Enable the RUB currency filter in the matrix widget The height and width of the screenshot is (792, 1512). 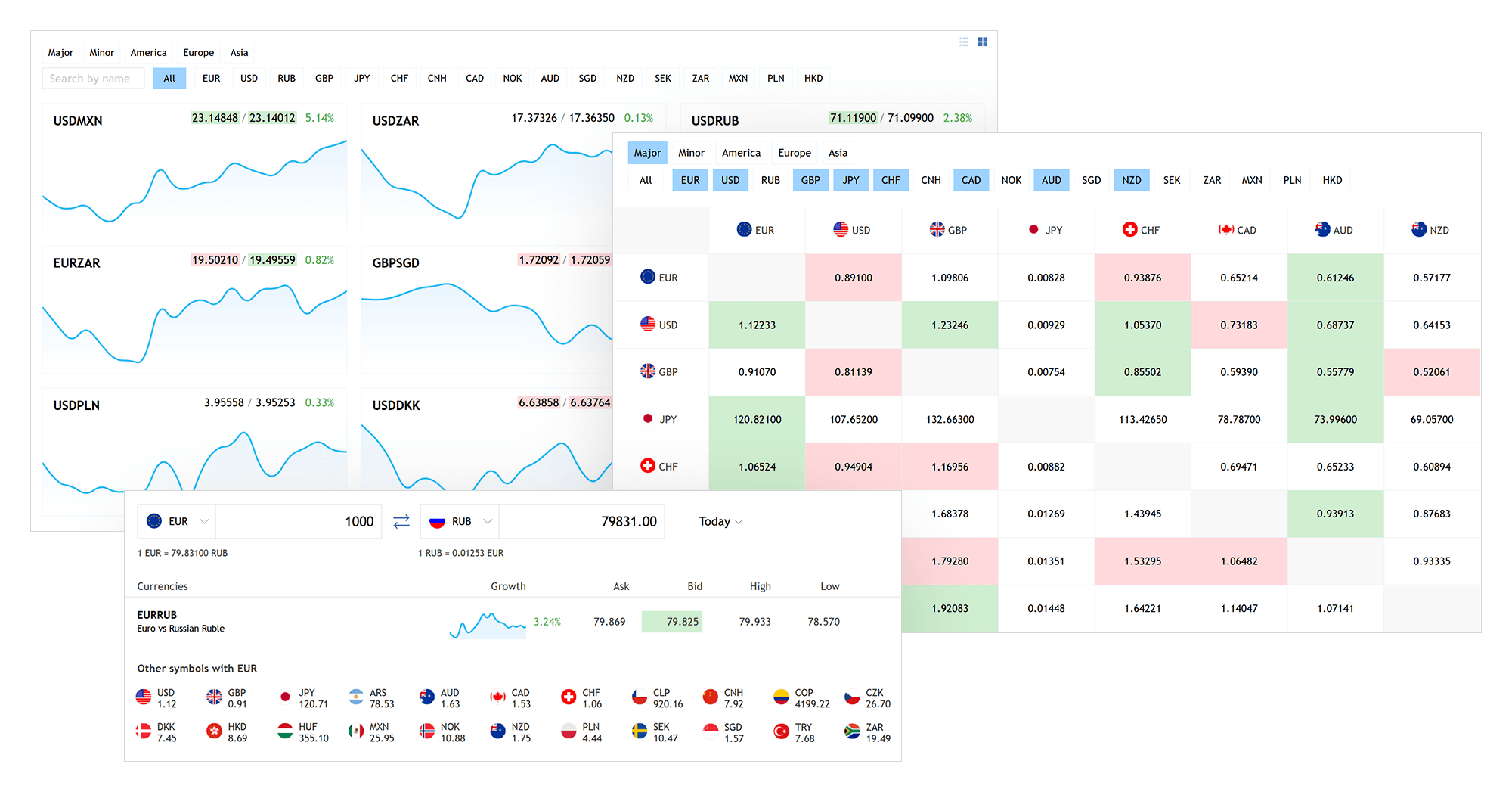770,180
